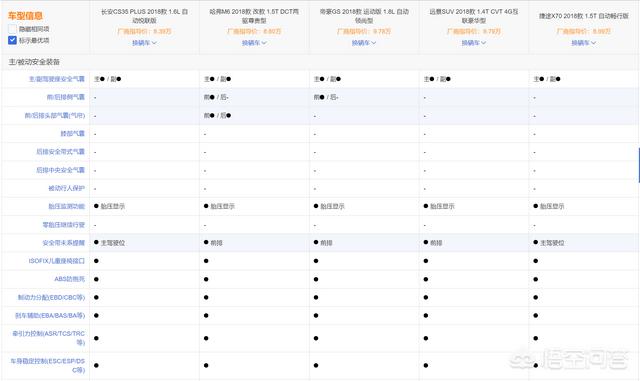Uncheck the 标示最优项 checkbox

click(12, 40)
